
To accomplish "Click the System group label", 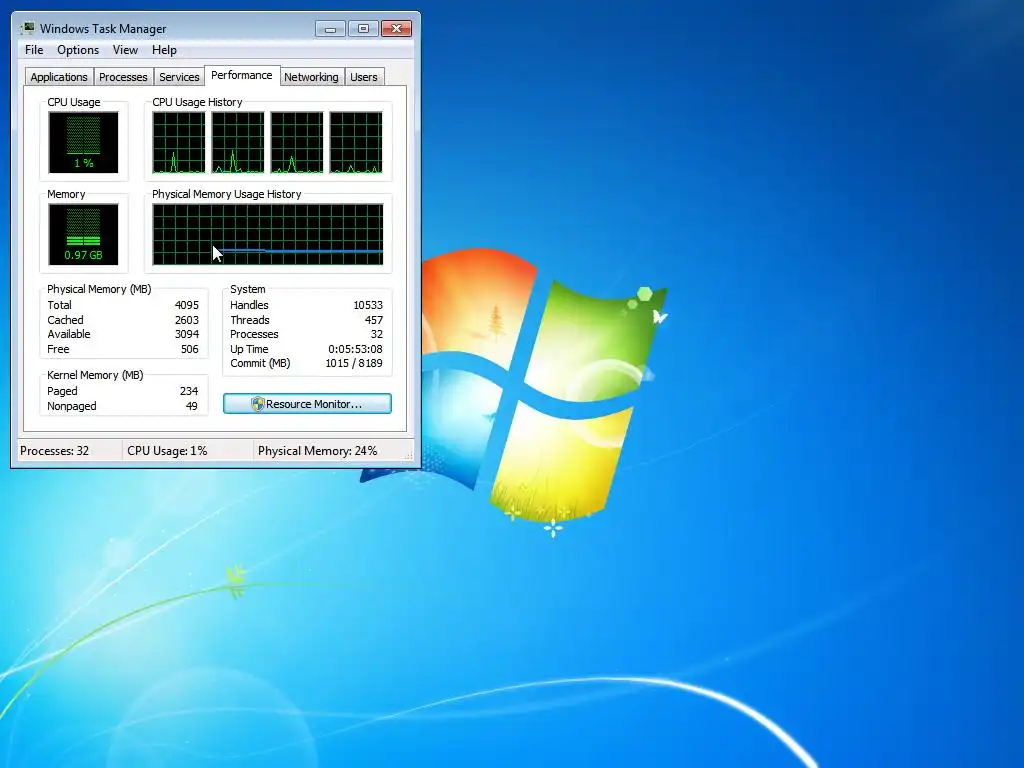I will [248, 289].
